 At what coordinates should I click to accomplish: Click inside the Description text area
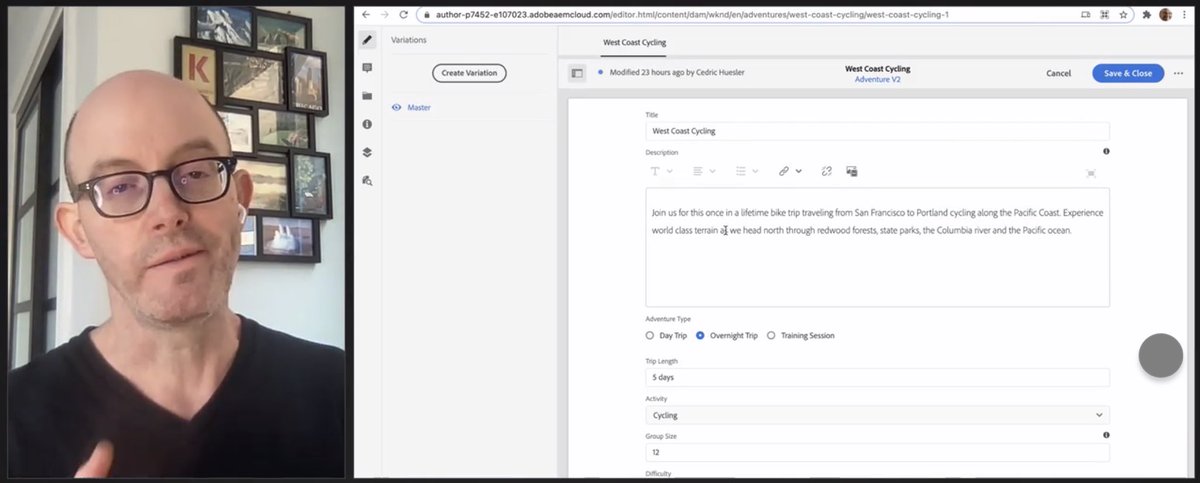pos(877,247)
